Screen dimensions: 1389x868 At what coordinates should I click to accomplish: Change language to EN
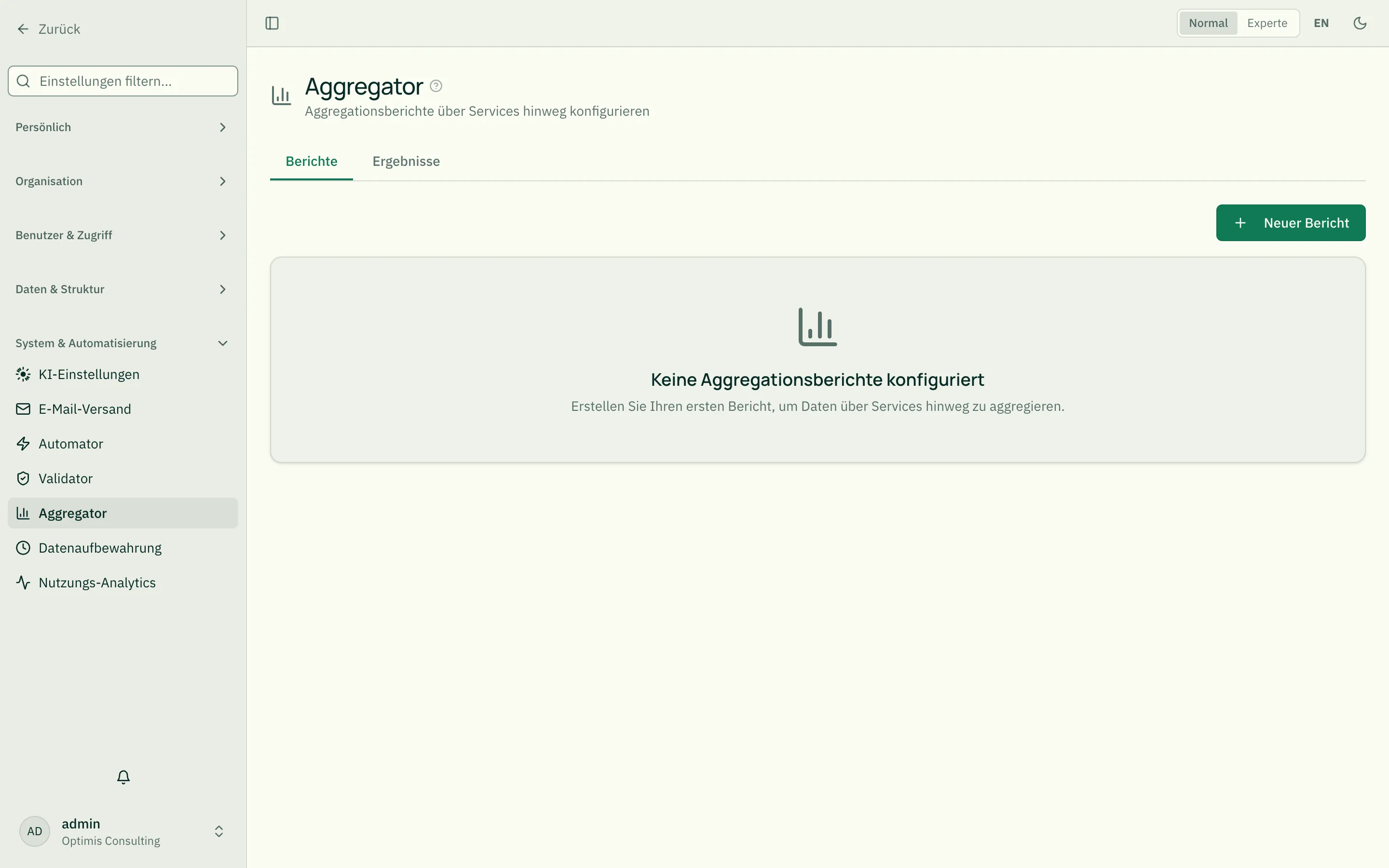(1321, 23)
